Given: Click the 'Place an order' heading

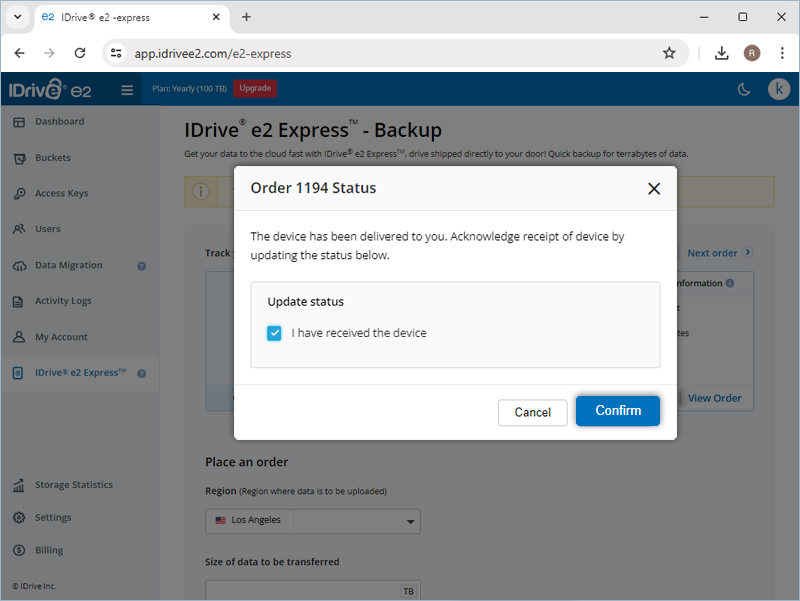Looking at the screenshot, I should [x=246, y=462].
